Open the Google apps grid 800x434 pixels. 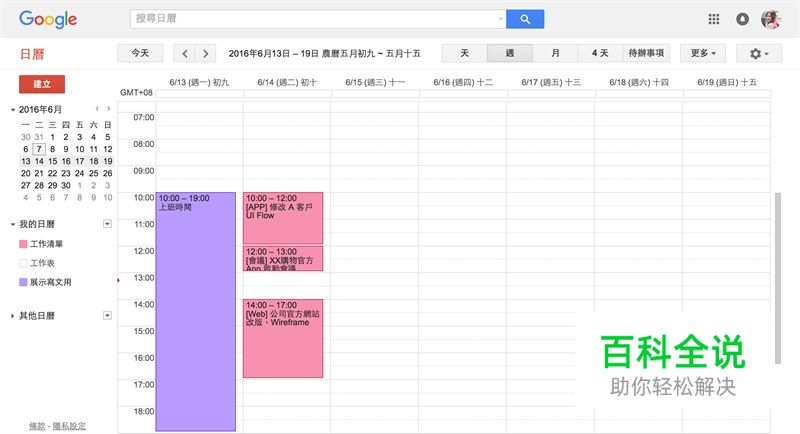point(714,19)
